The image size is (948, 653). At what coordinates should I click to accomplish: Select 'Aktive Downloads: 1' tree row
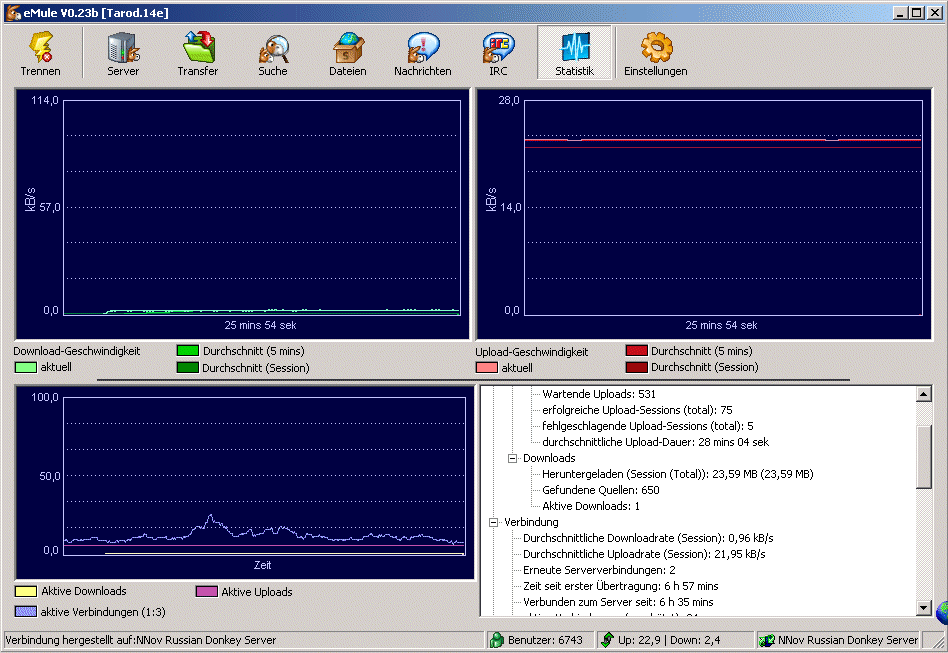click(x=591, y=506)
